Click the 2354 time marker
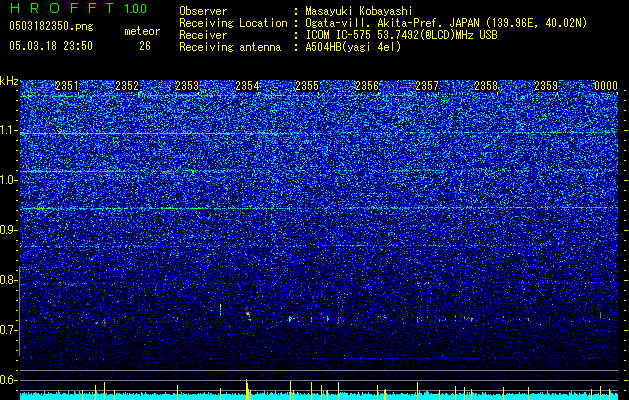Viewport: 629px width, 400px height. point(247,86)
